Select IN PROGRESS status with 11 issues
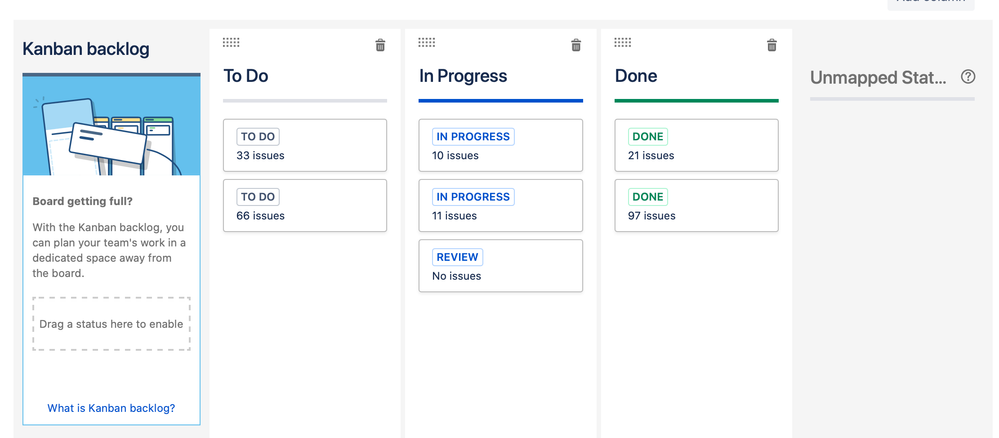Image resolution: width=999 pixels, height=438 pixels. click(501, 205)
